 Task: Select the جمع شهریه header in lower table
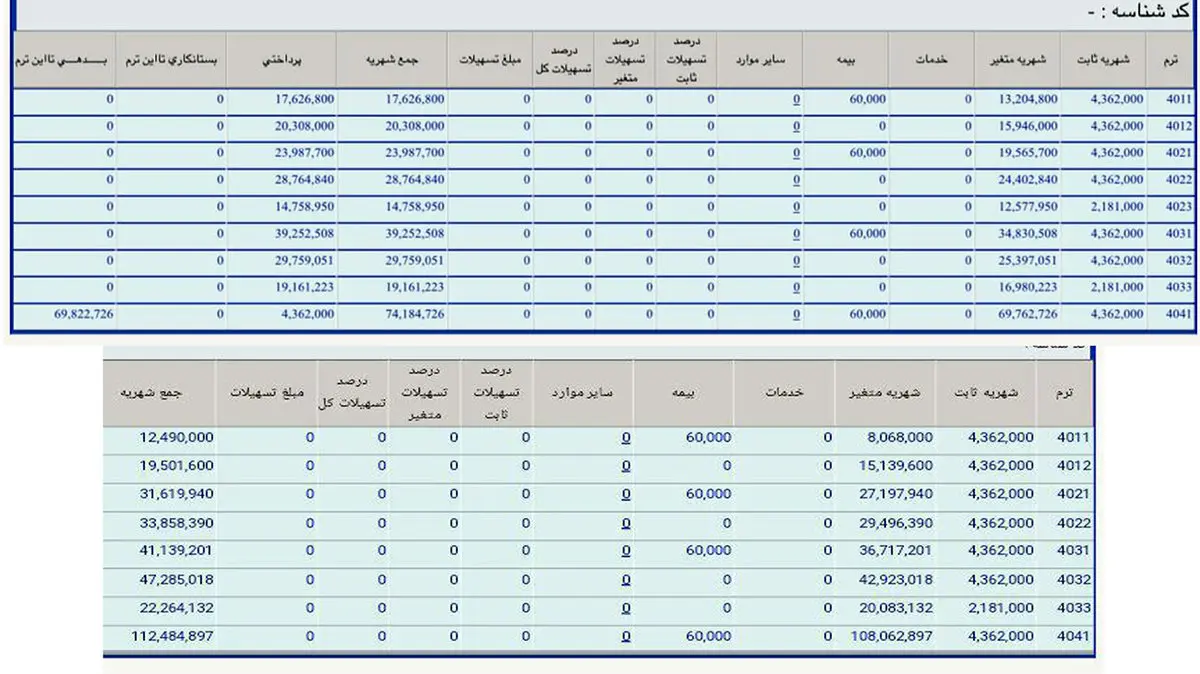(x=158, y=393)
